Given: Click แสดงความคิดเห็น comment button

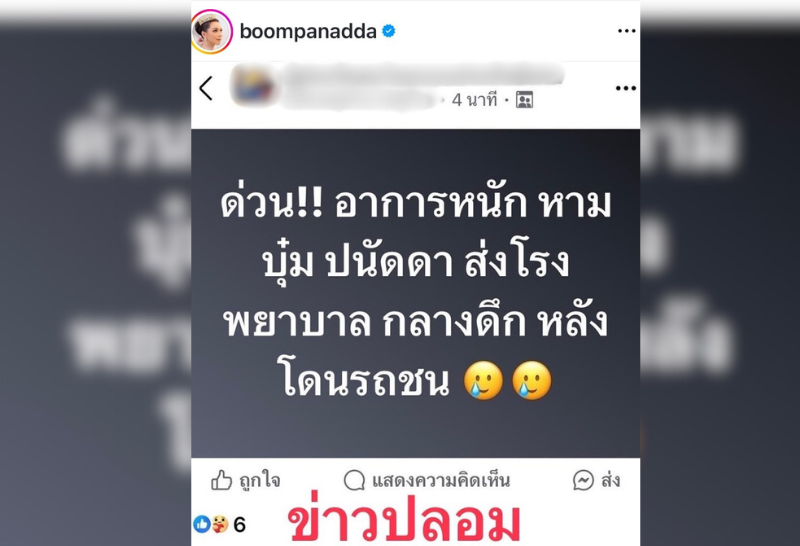Looking at the screenshot, I should tap(441, 481).
